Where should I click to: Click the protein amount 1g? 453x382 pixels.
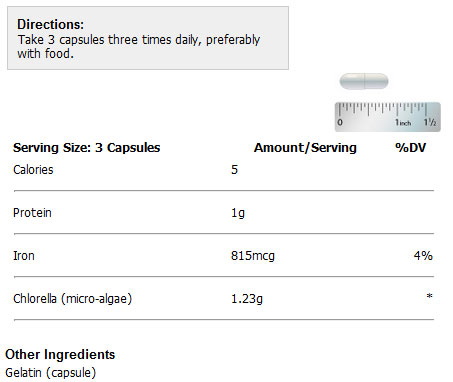pyautogui.click(x=238, y=213)
